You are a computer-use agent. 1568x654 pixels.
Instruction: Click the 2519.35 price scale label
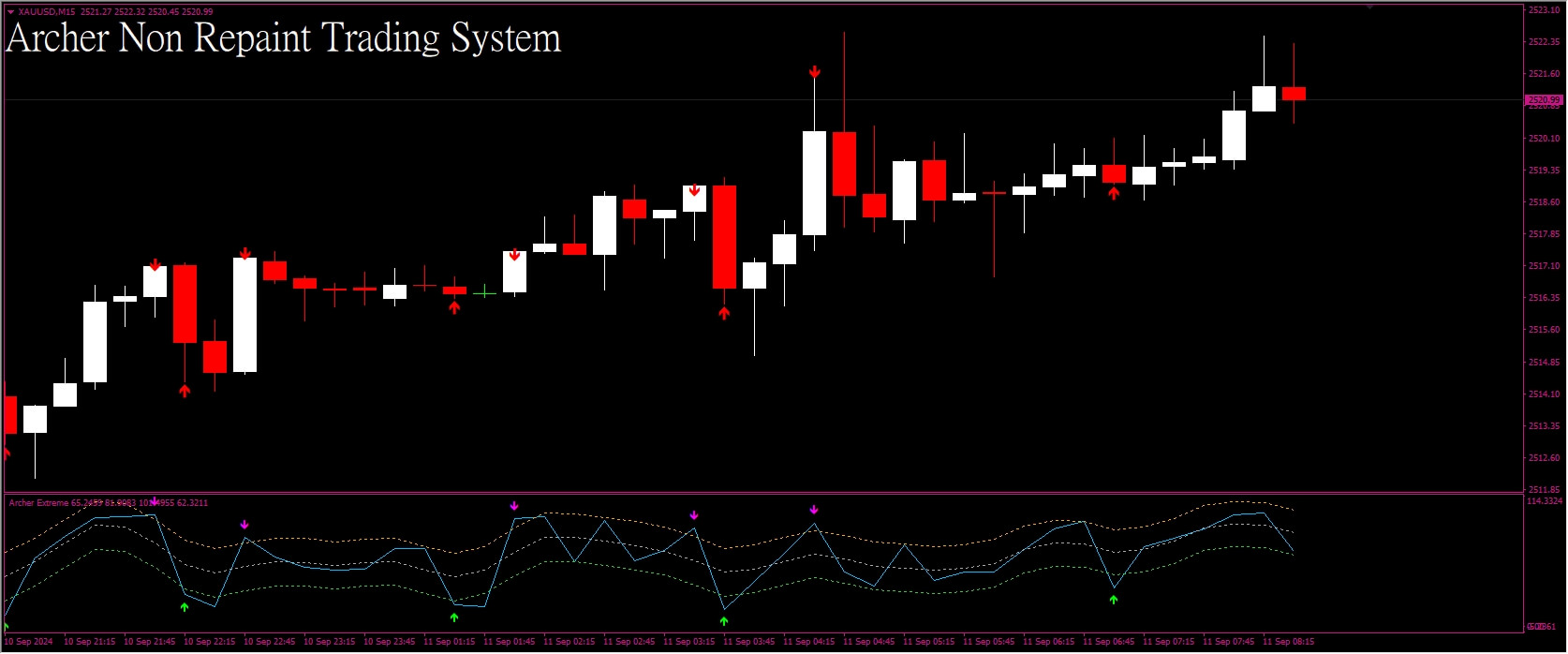(x=1545, y=170)
